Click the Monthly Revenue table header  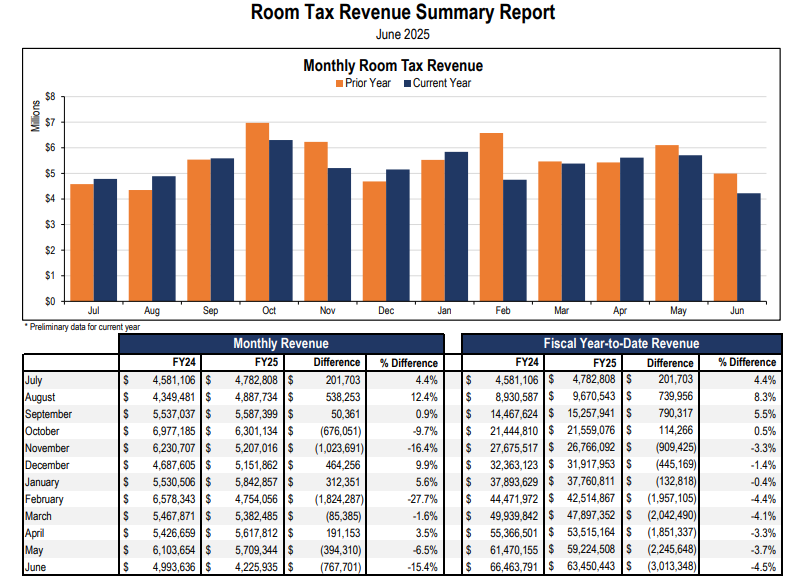280,343
